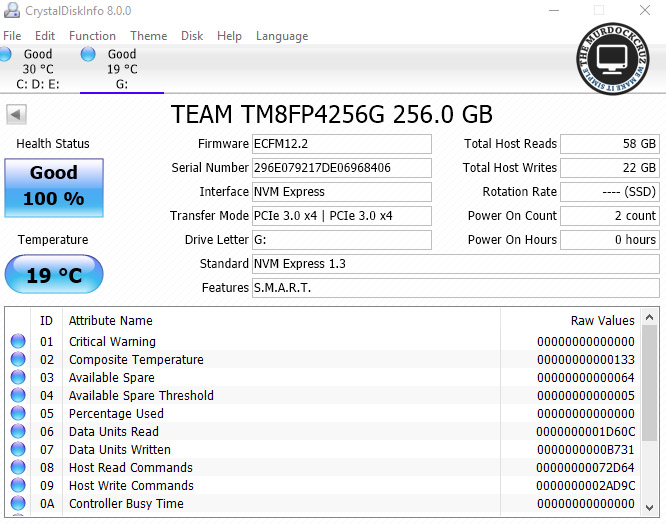Click the status orb for Critical Warning
This screenshot has height=524, width=666.
pos(18,341)
